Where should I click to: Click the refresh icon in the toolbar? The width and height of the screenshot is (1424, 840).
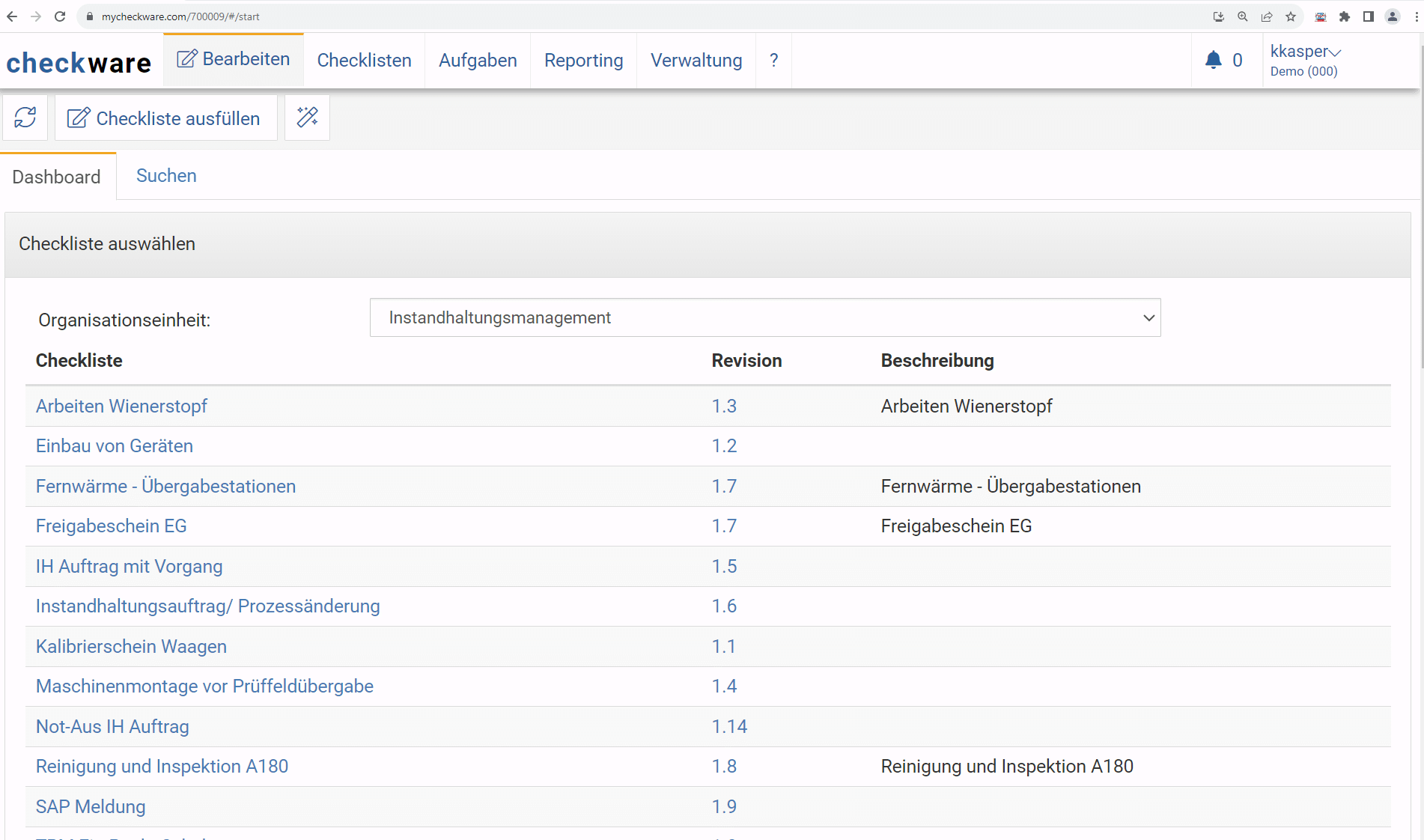coord(25,118)
